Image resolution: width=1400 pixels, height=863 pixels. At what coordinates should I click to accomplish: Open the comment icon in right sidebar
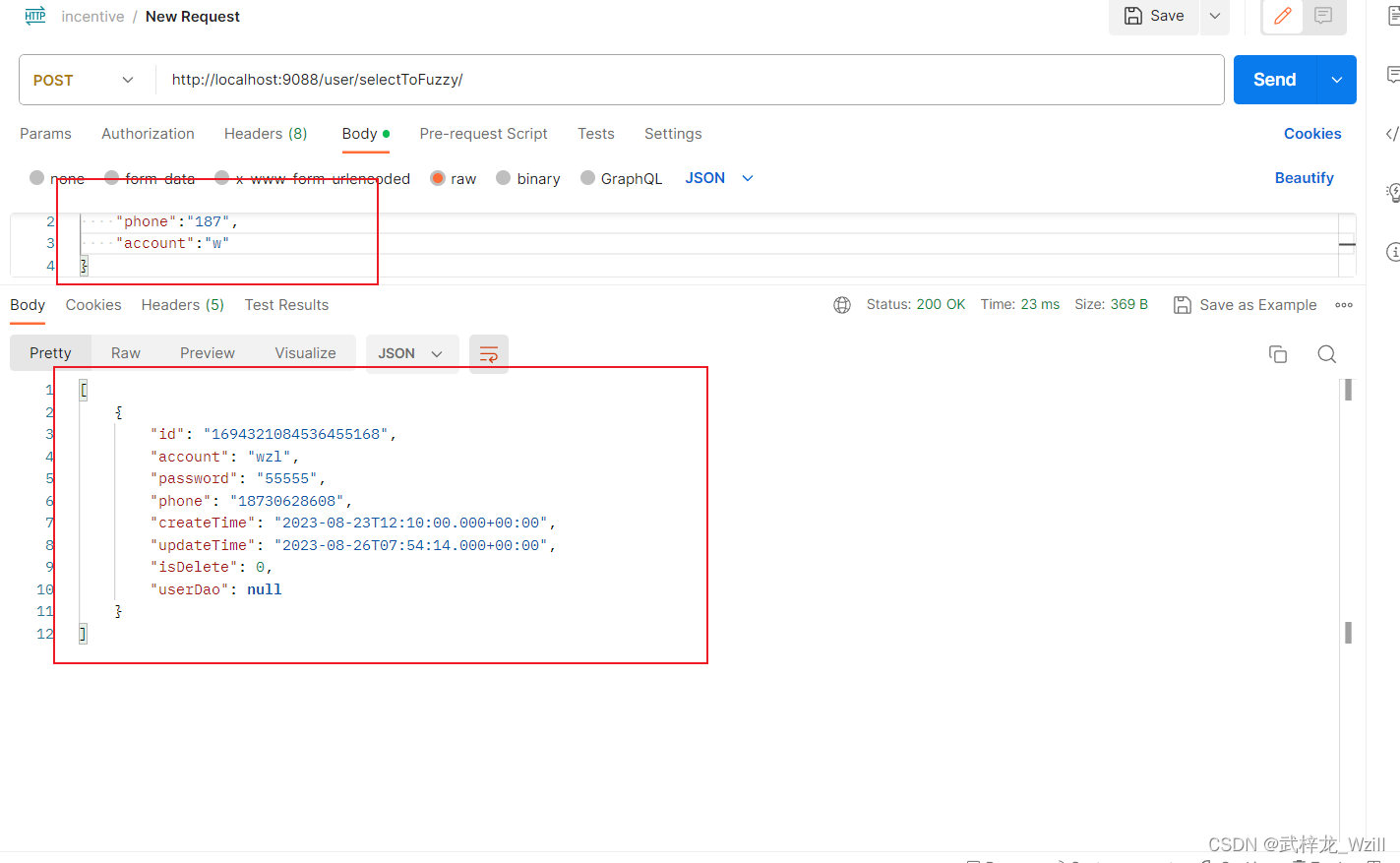coord(1392,75)
